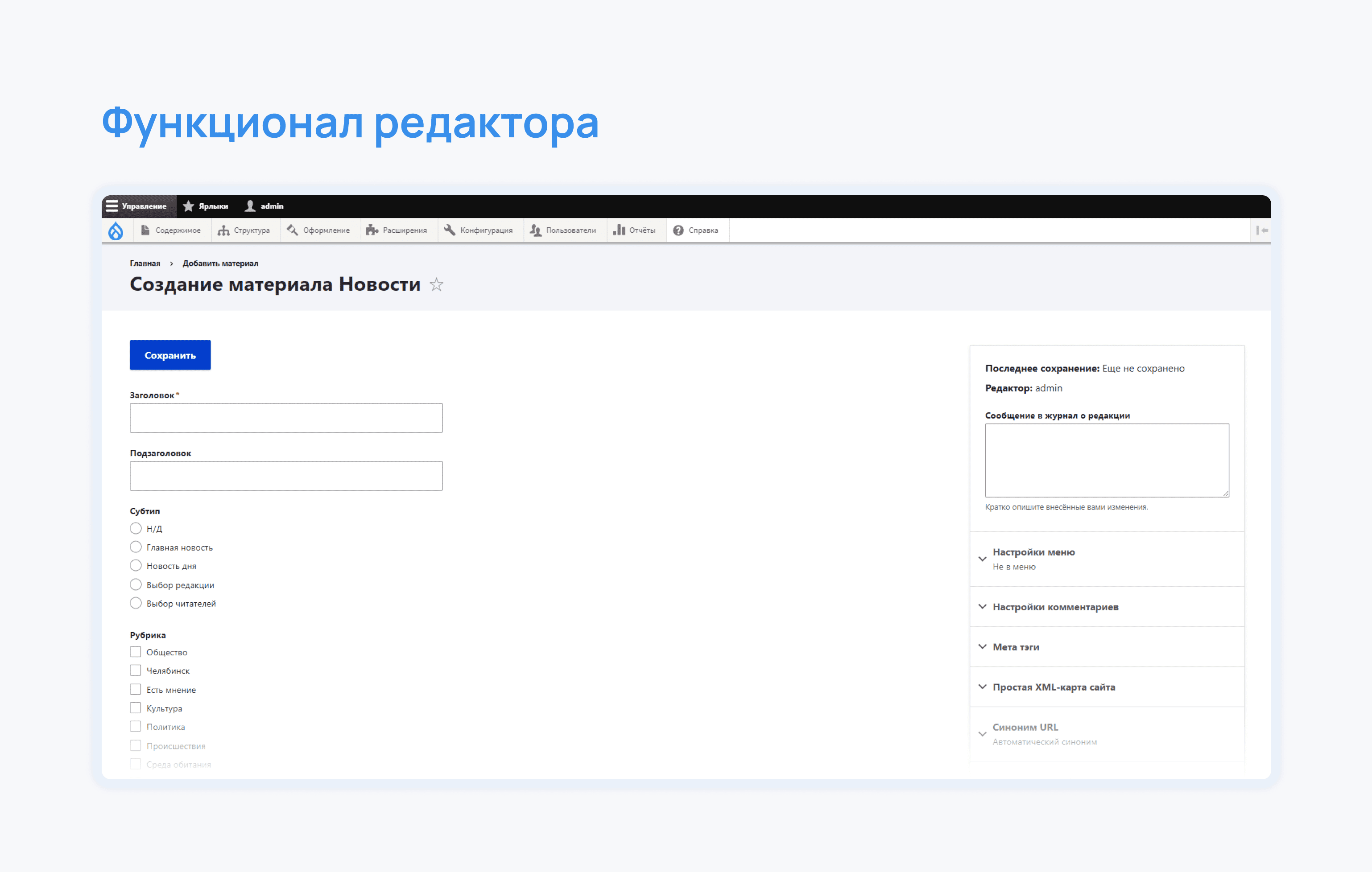Open the Содержимое toolbar icon

(x=145, y=230)
